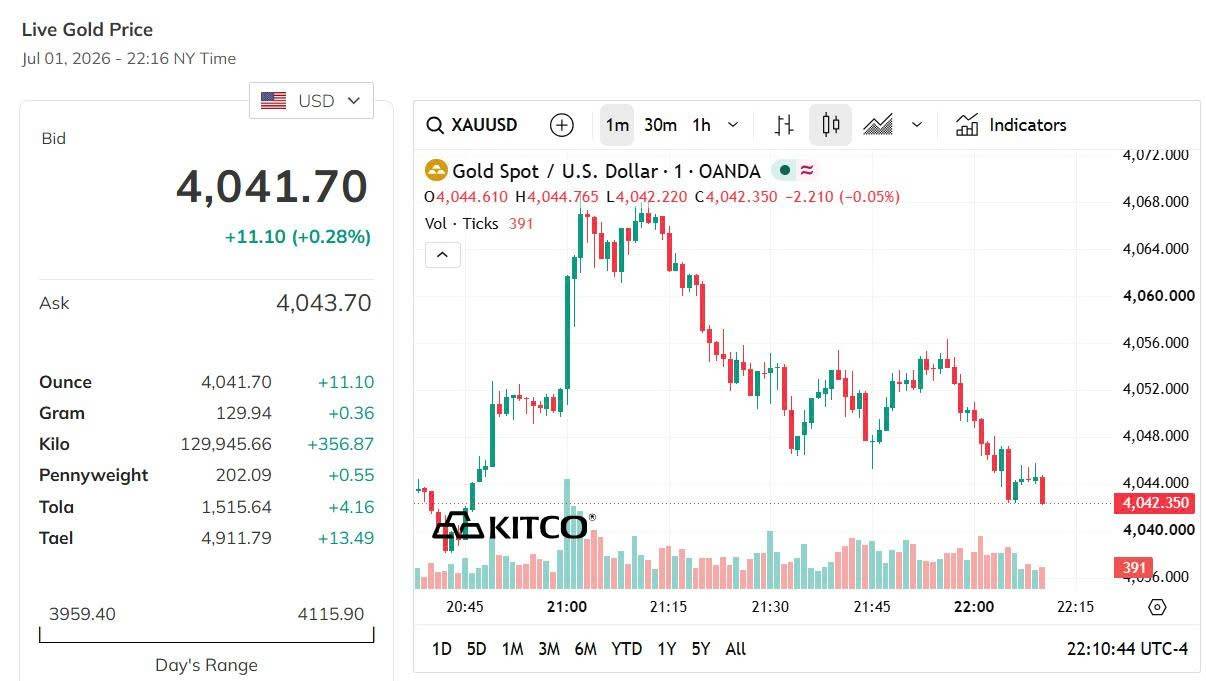Open the Indicators panel
1206x681 pixels.
1011,125
